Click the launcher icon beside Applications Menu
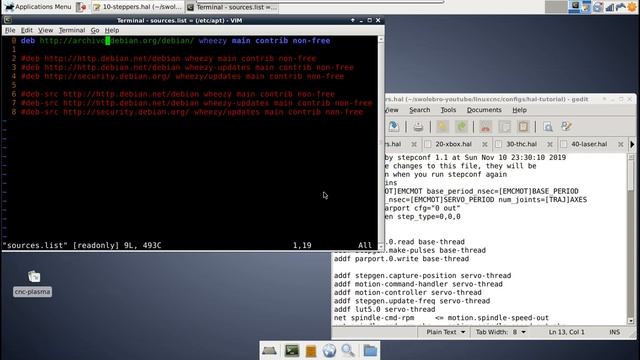640x360 pixels. coord(81,7)
